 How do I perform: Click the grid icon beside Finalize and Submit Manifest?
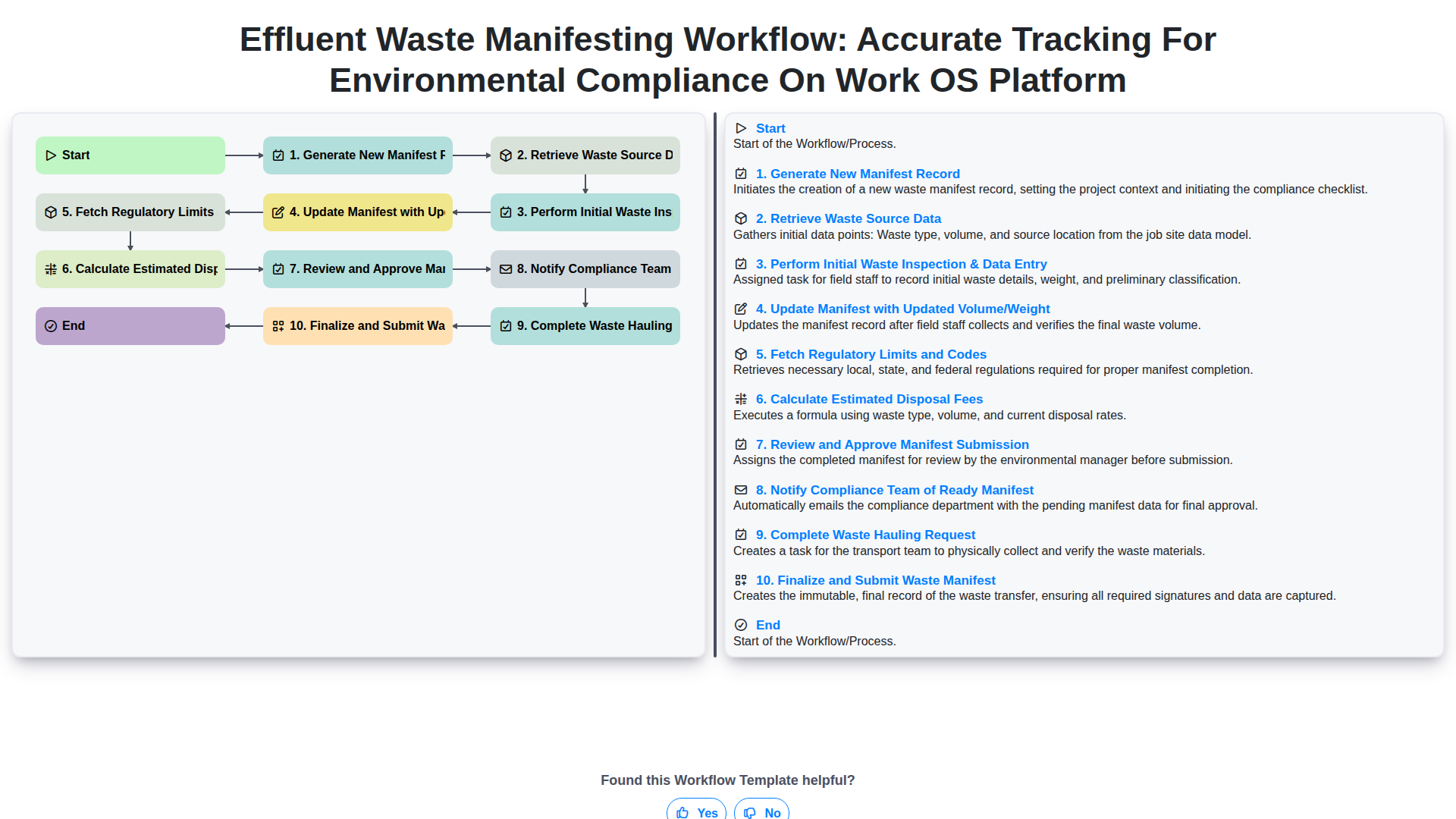pos(741,580)
